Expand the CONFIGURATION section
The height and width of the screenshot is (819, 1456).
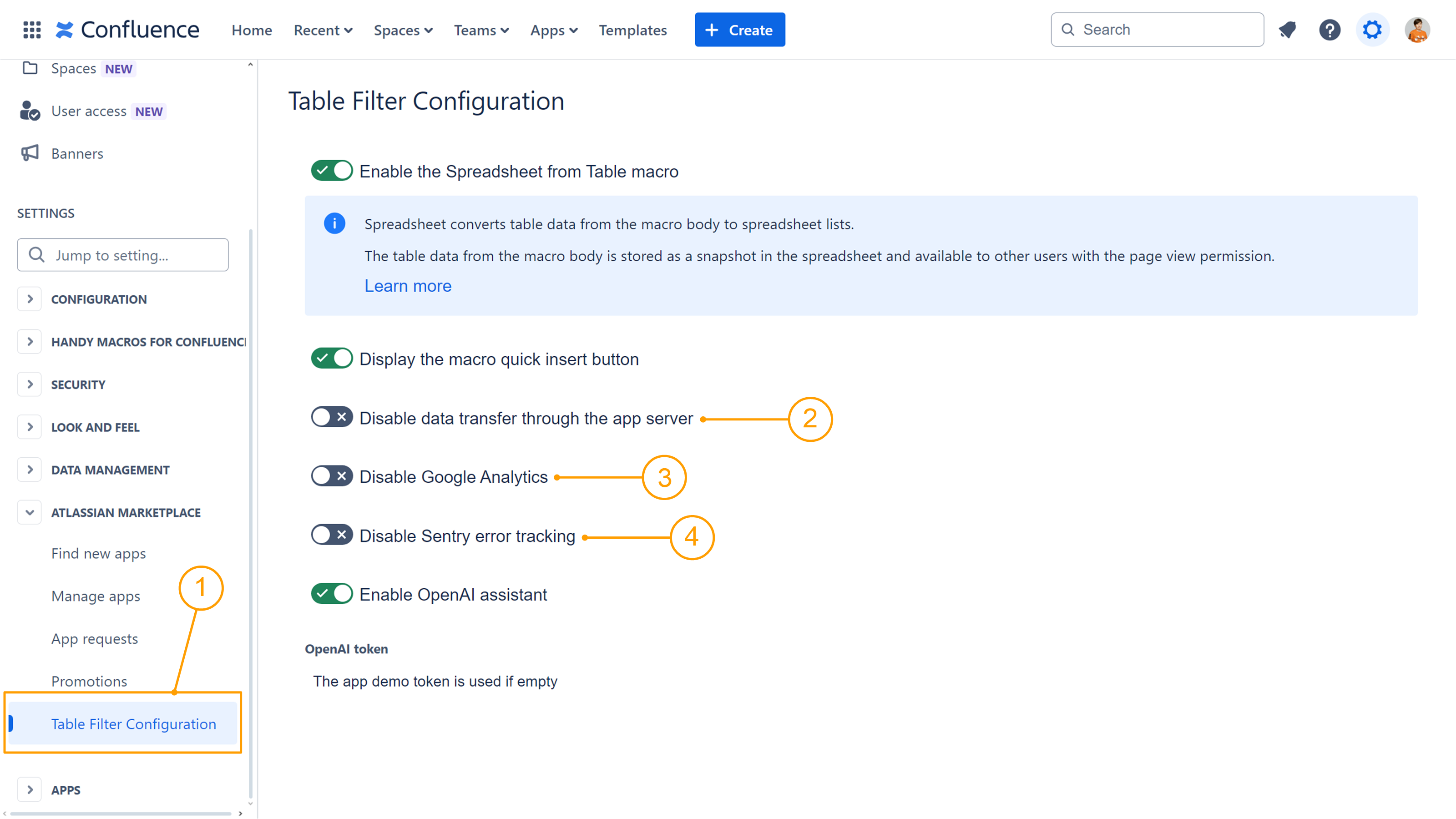coord(30,299)
